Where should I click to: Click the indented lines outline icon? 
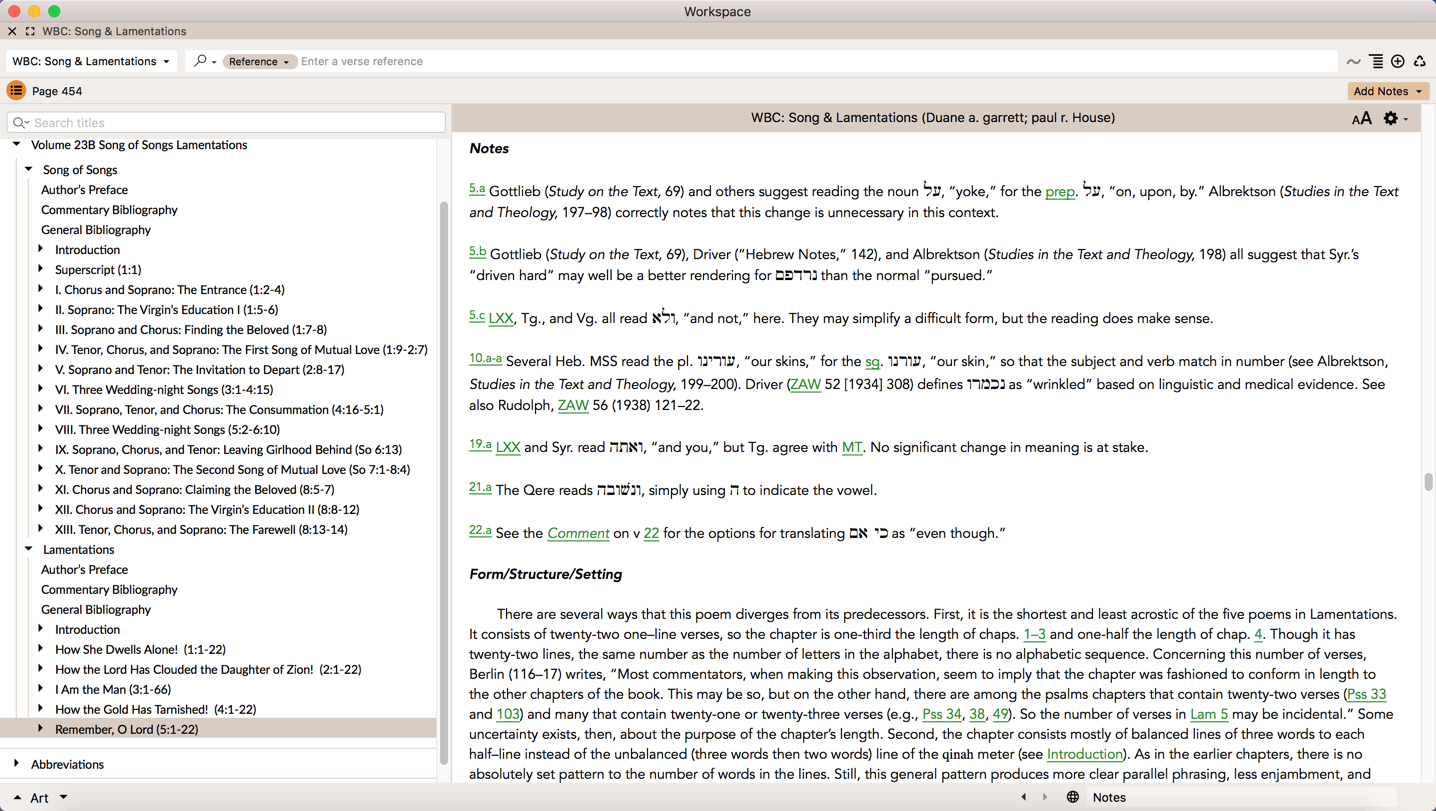pos(1376,62)
